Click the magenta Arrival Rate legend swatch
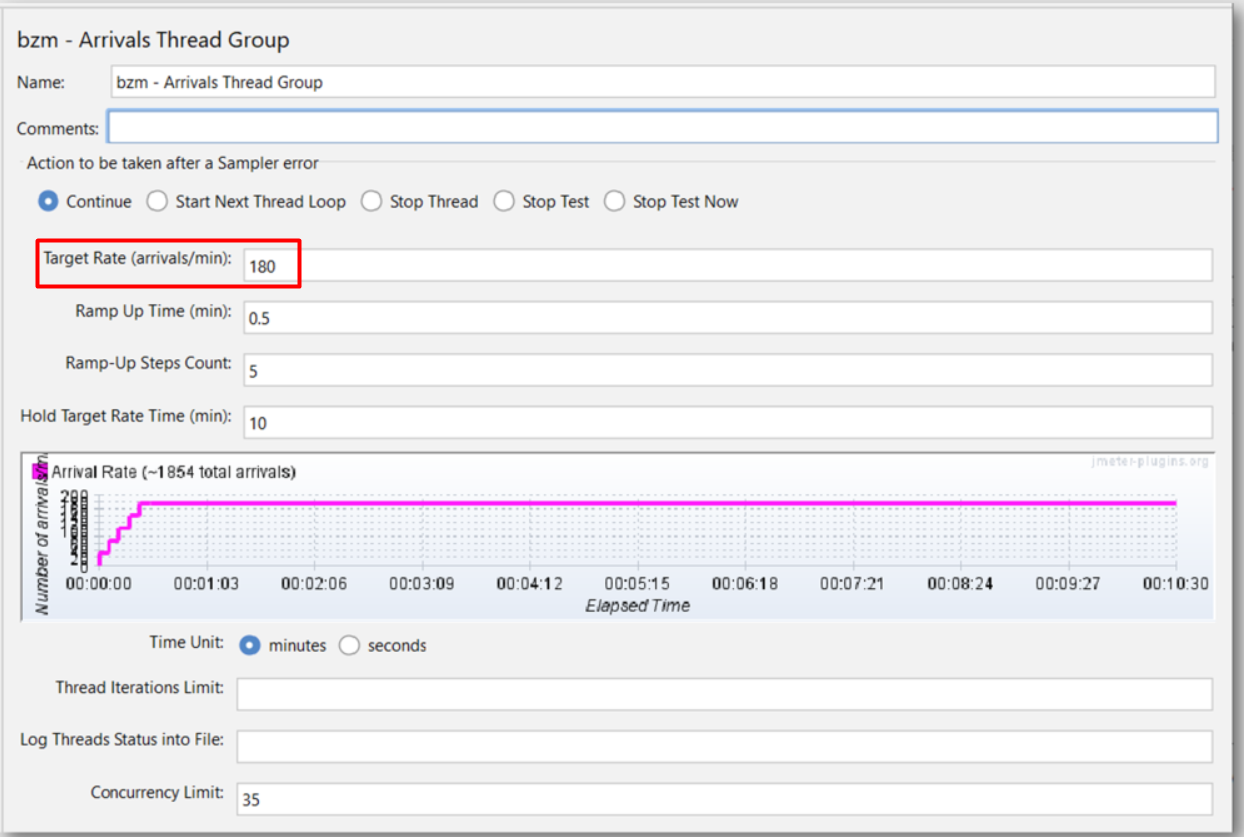 pos(40,470)
